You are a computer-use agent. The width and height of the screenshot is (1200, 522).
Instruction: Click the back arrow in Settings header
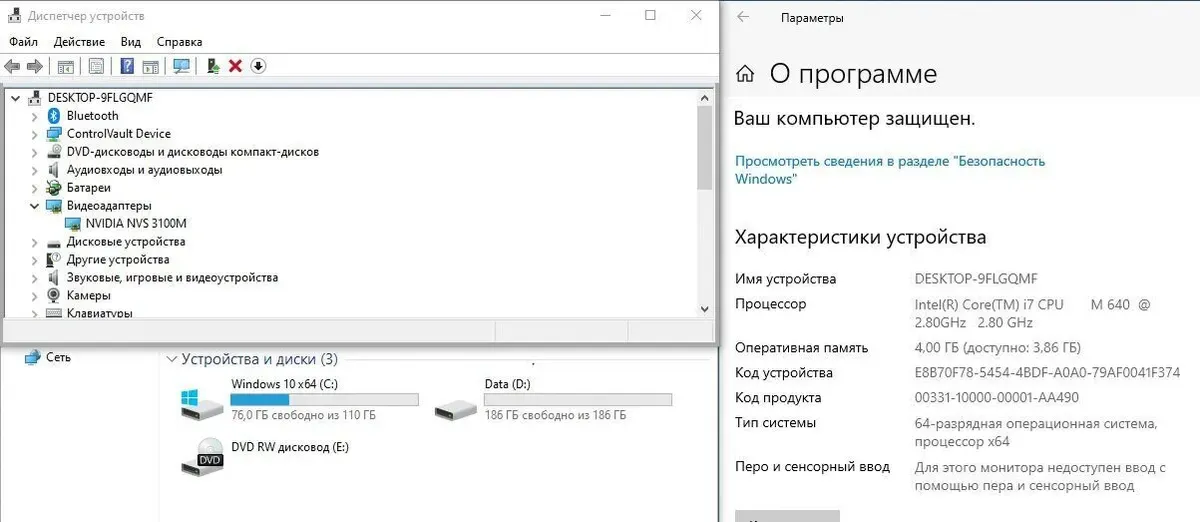[743, 17]
